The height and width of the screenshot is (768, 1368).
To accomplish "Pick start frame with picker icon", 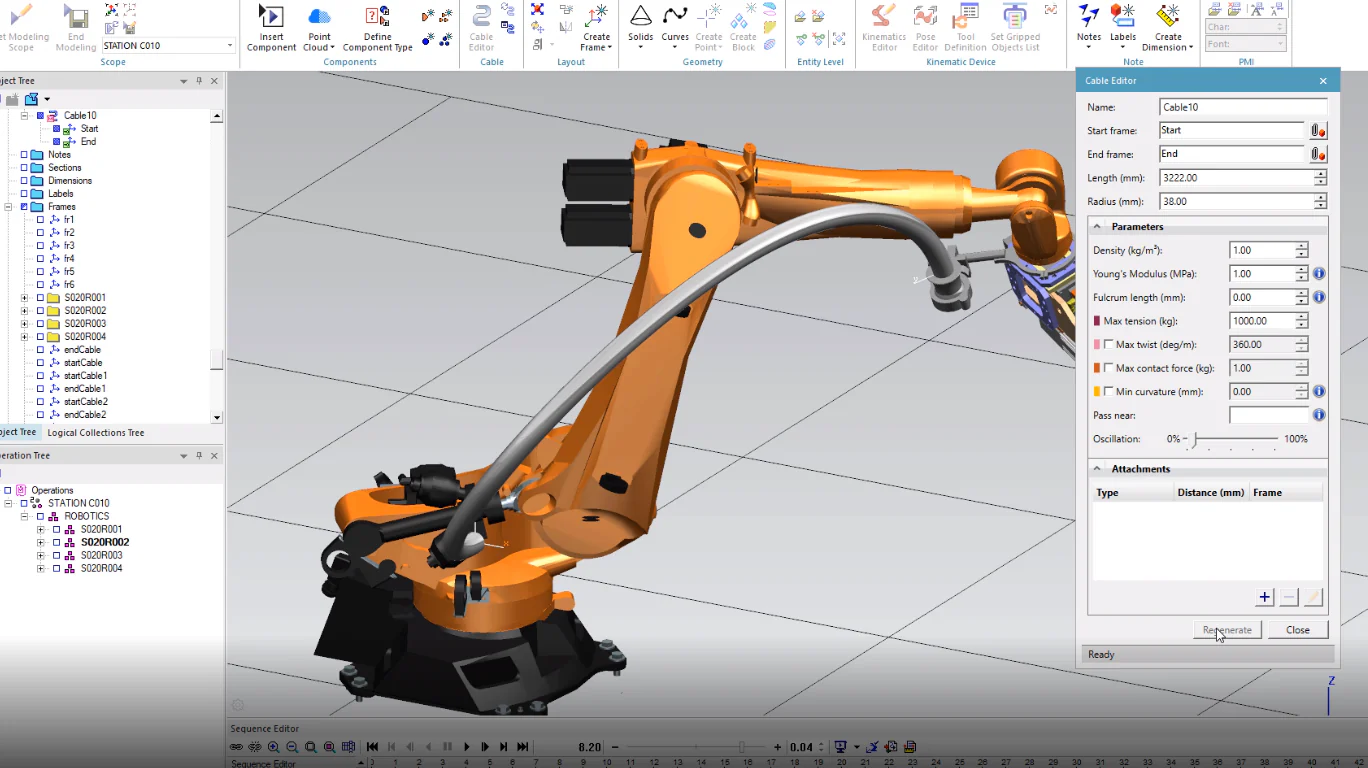I will click(x=1318, y=131).
